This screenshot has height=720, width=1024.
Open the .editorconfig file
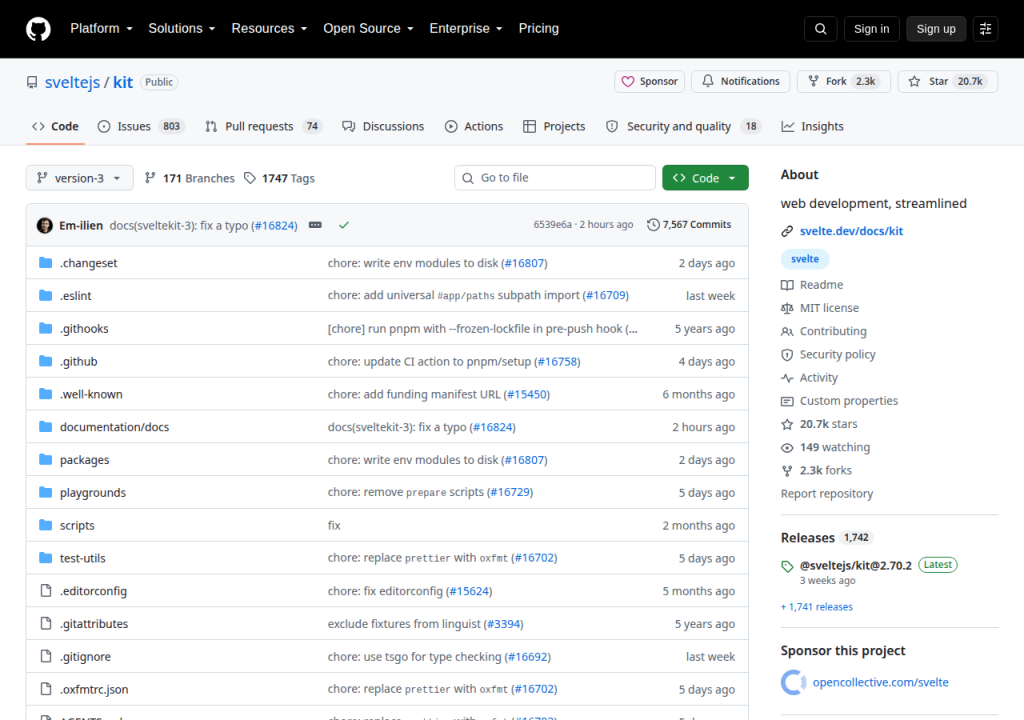coord(93,591)
